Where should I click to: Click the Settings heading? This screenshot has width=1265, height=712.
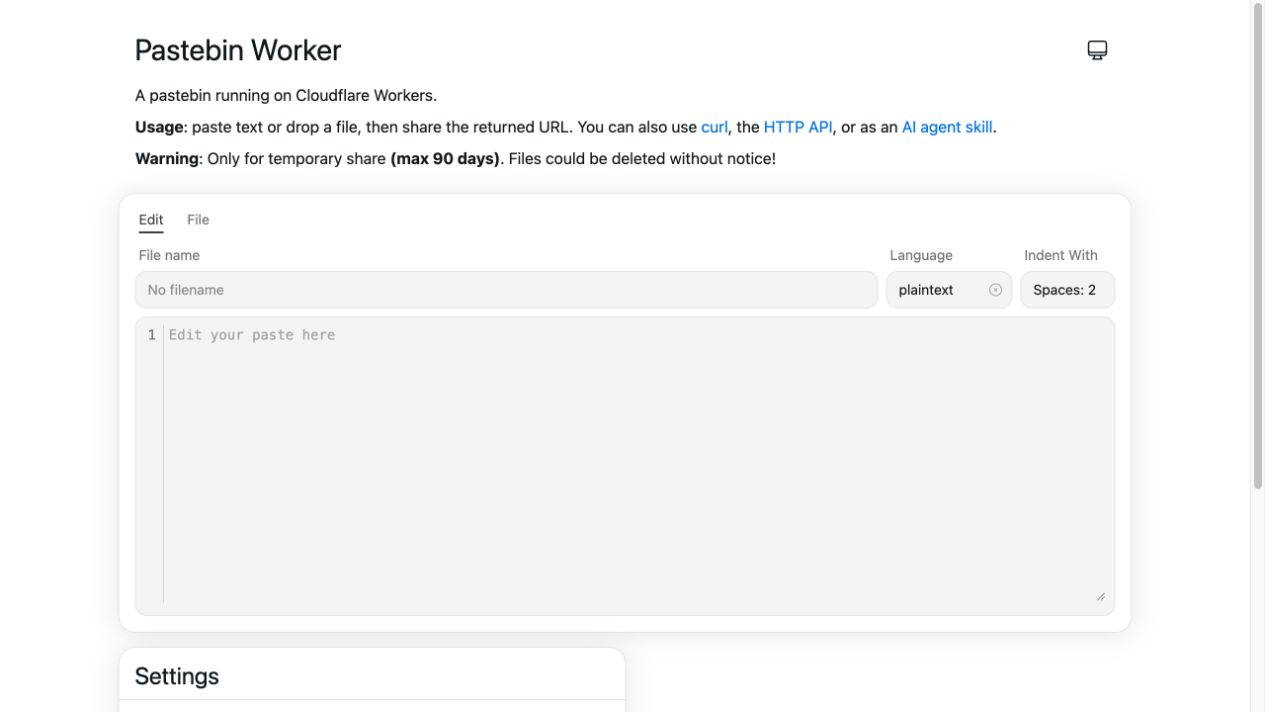point(177,676)
